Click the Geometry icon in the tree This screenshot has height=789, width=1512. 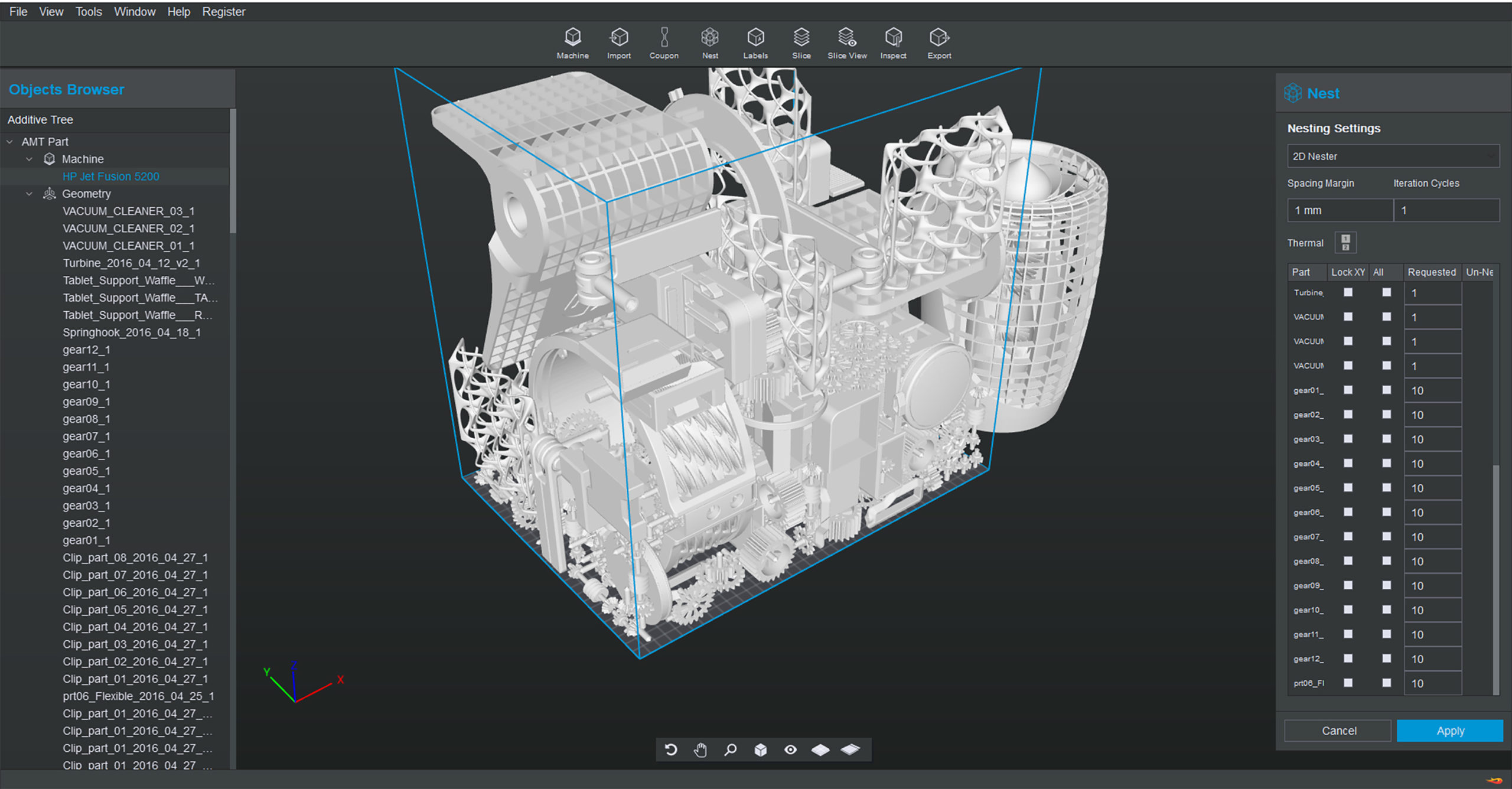coord(50,194)
